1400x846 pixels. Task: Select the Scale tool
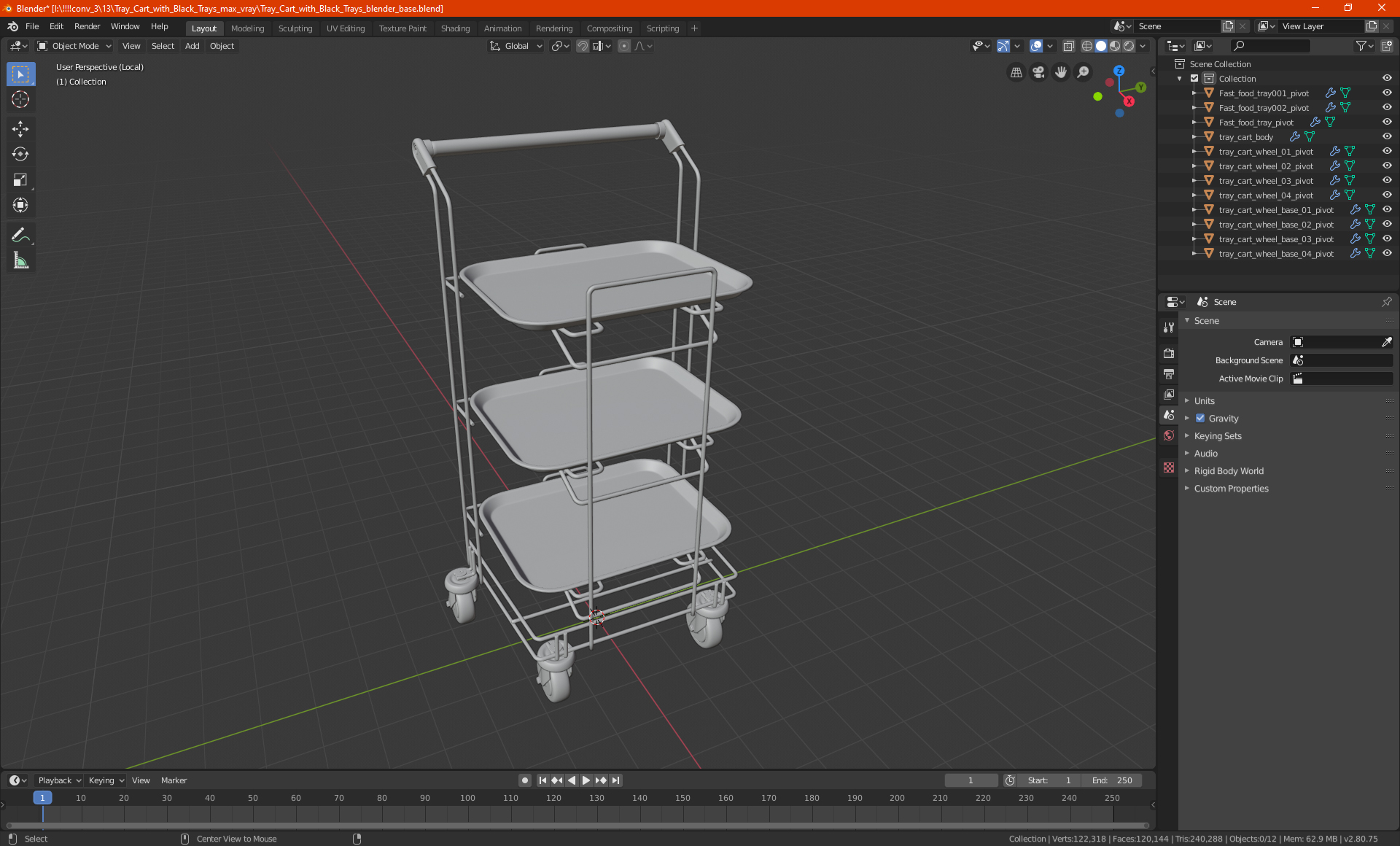20,179
